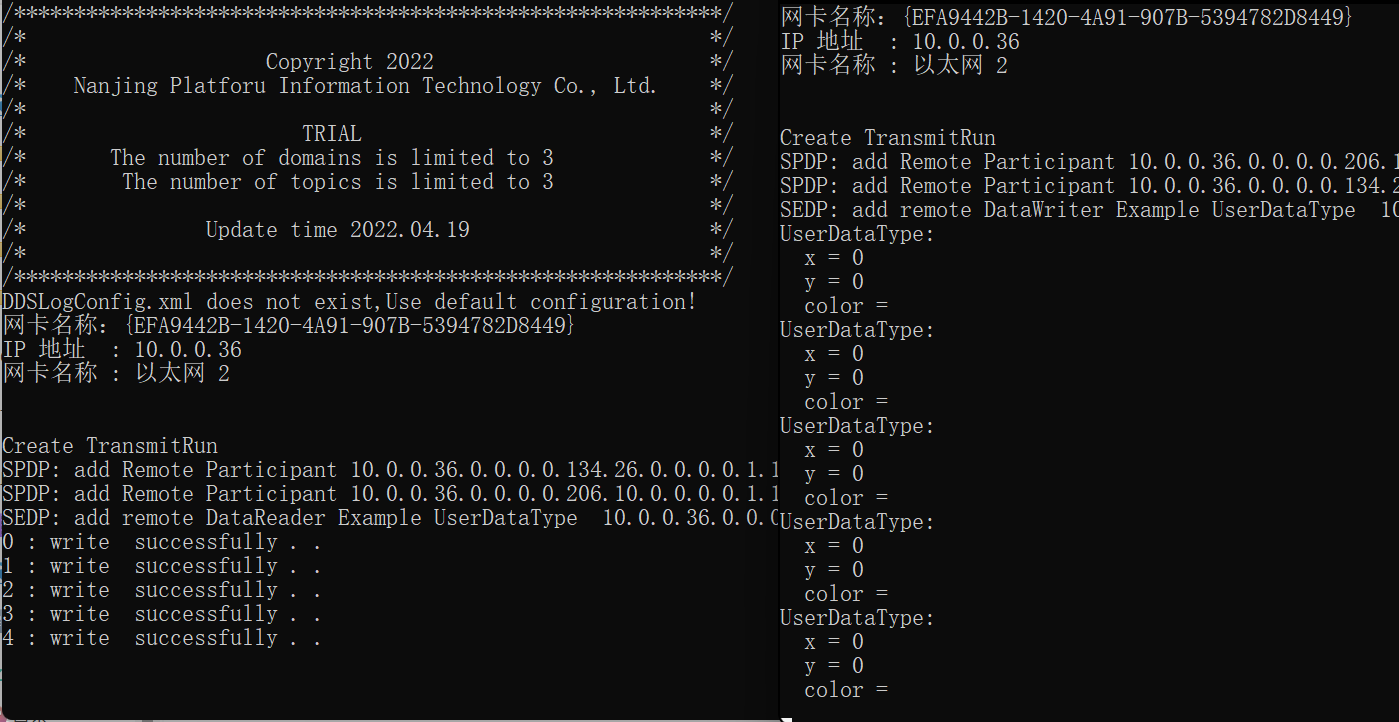The height and width of the screenshot is (722, 1399).
Task: Click the topics limited to 3 line
Action: pos(338,182)
